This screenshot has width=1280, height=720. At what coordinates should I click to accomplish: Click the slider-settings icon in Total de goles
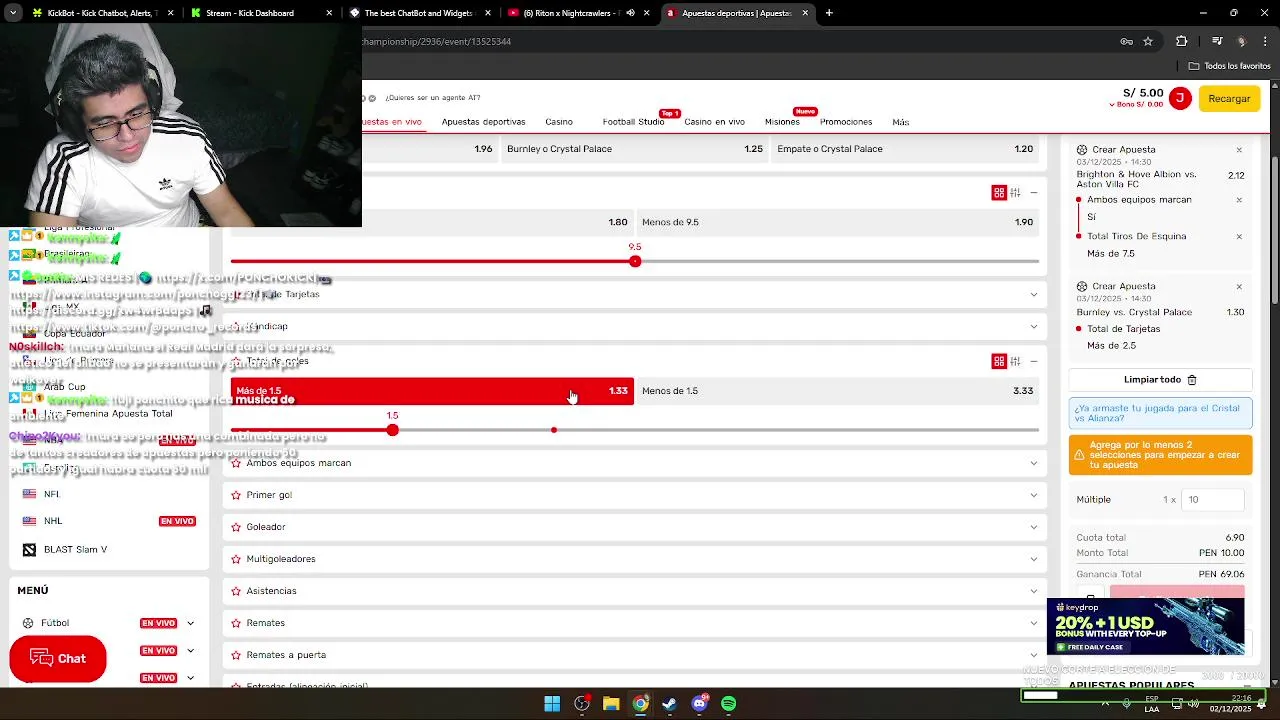[1015, 361]
